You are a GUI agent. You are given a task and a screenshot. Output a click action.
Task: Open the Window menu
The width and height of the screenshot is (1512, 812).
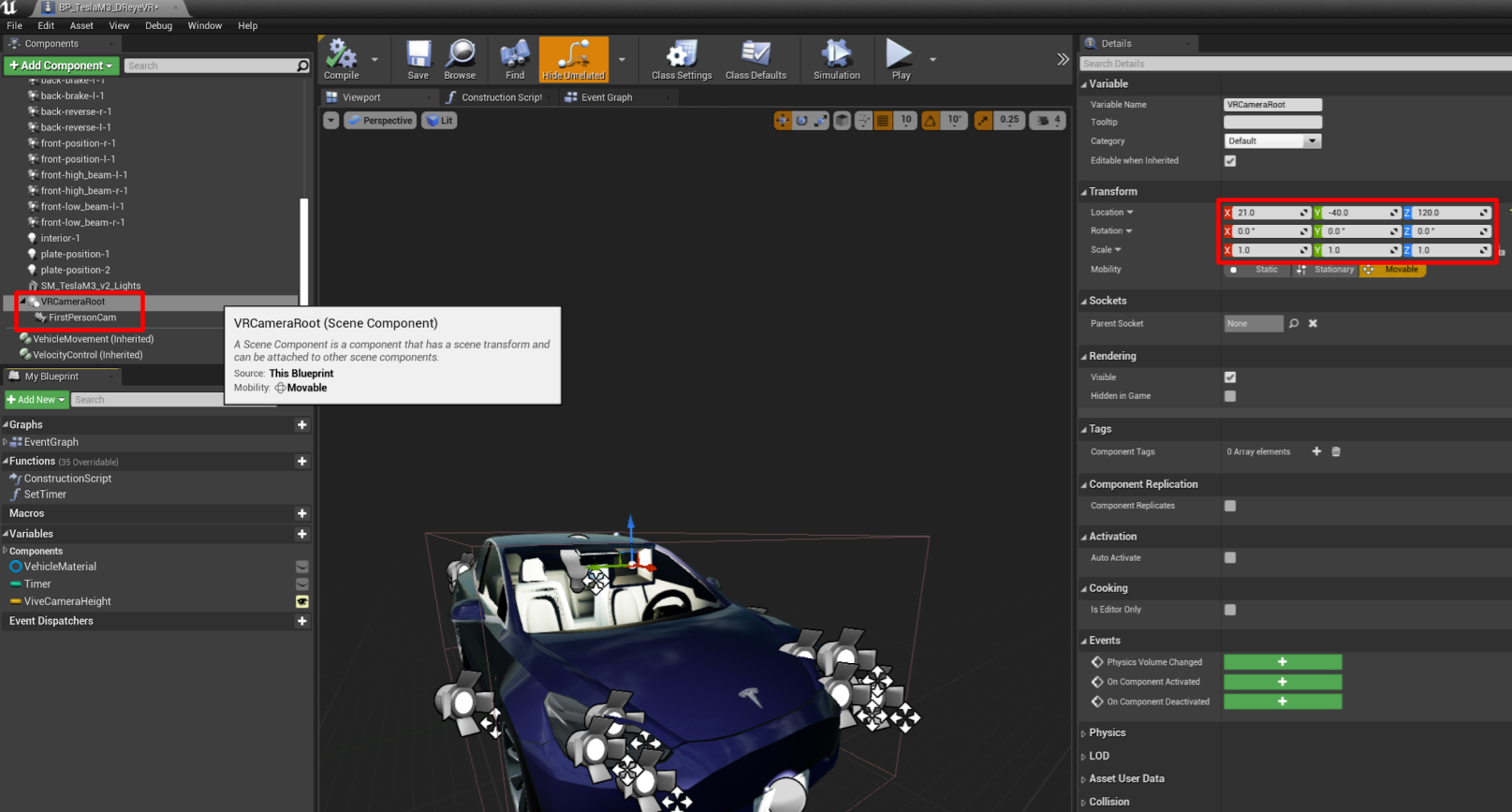204,25
